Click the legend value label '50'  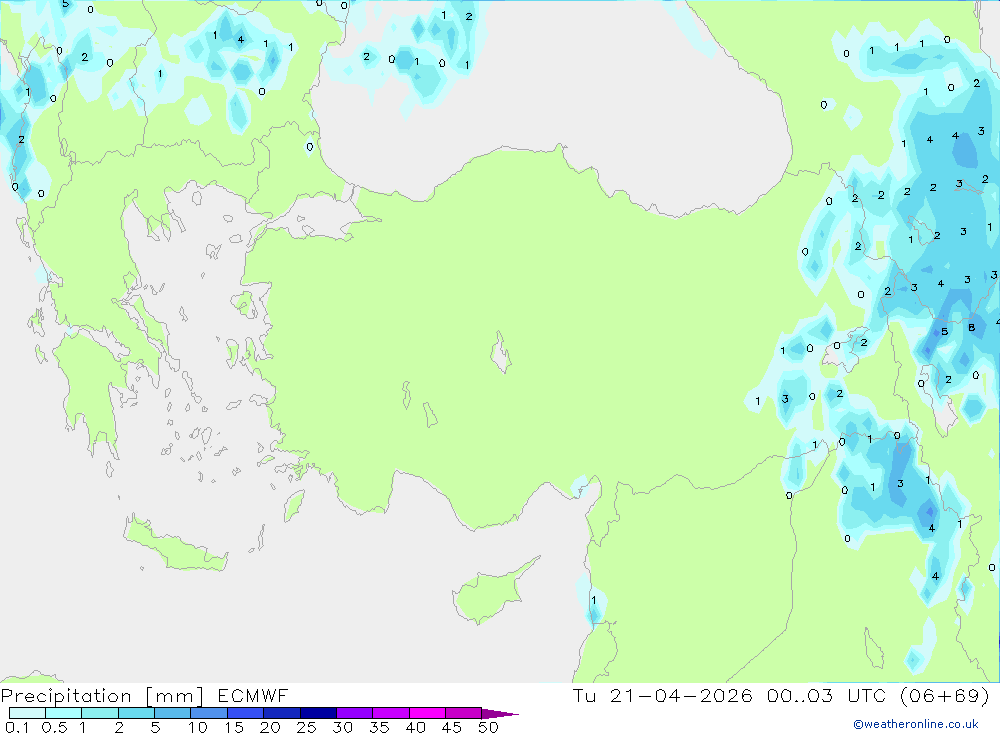pyautogui.click(x=488, y=727)
